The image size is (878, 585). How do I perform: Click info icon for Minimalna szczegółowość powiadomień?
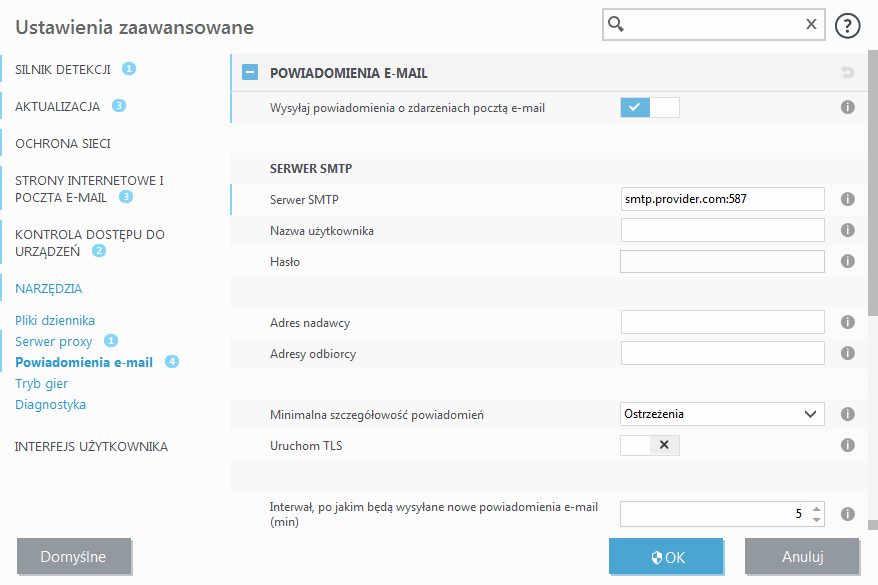[x=848, y=414]
